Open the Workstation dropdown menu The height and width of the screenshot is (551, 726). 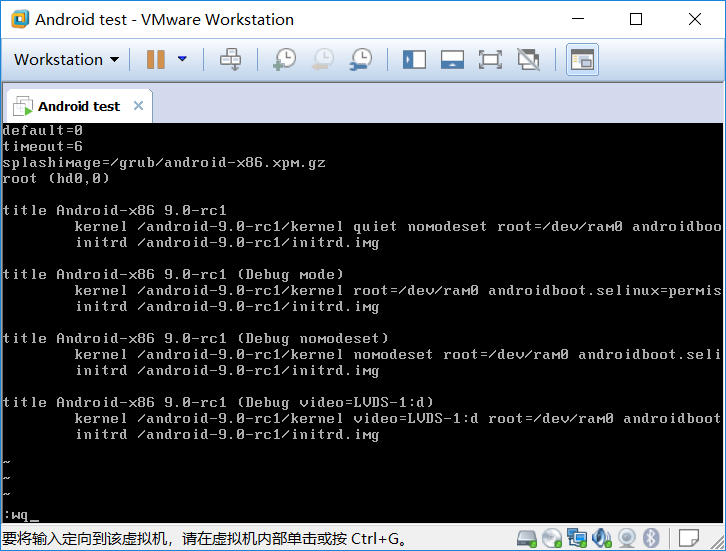pyautogui.click(x=66, y=59)
